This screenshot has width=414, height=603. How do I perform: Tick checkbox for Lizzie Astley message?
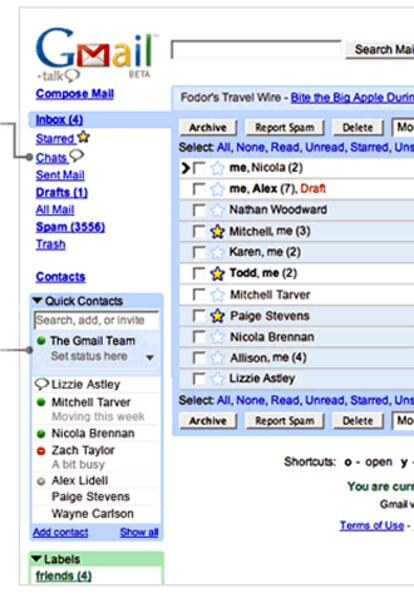[199, 379]
